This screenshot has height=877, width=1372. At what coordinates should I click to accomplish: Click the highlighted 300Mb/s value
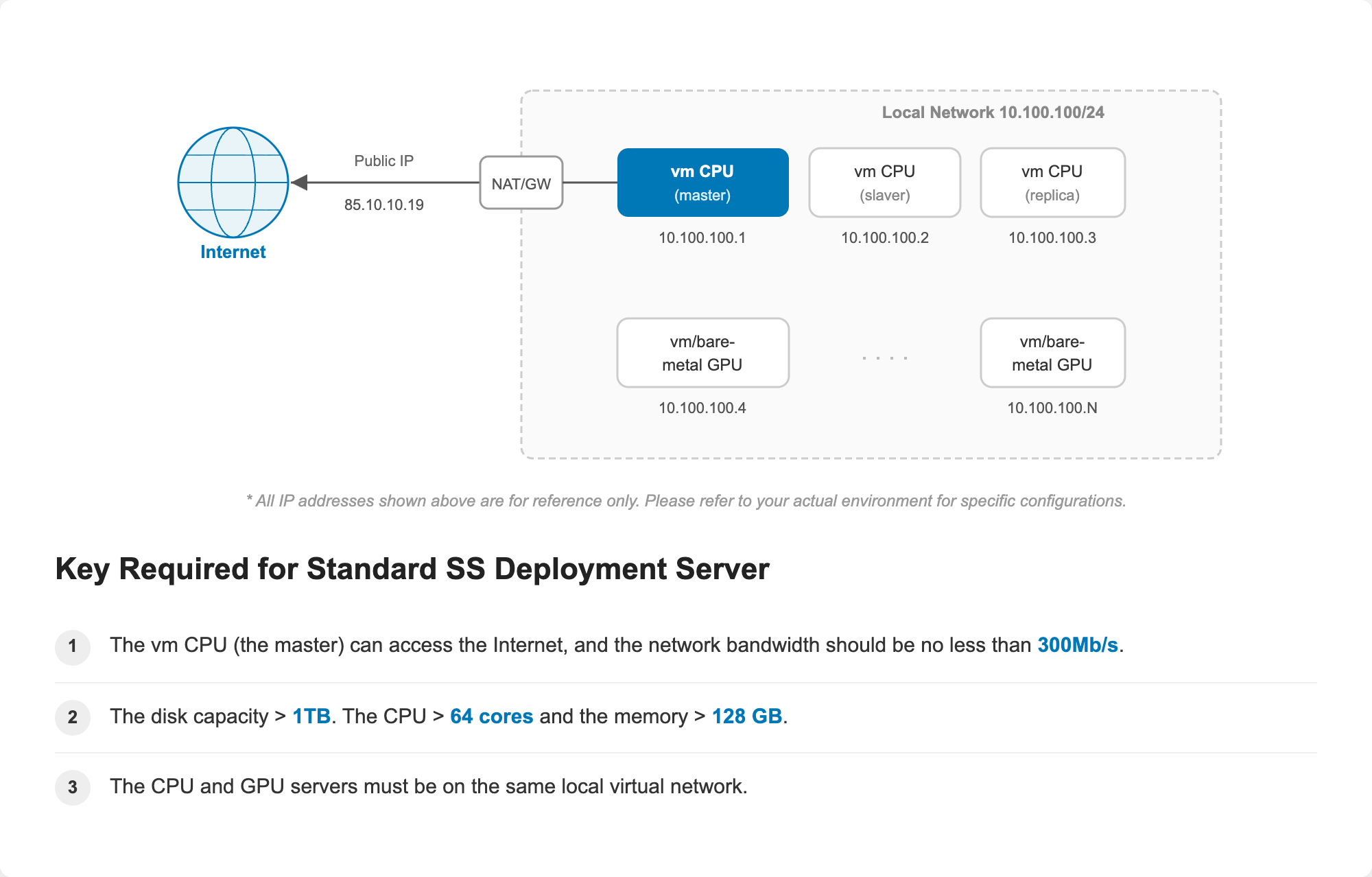pos(1078,645)
